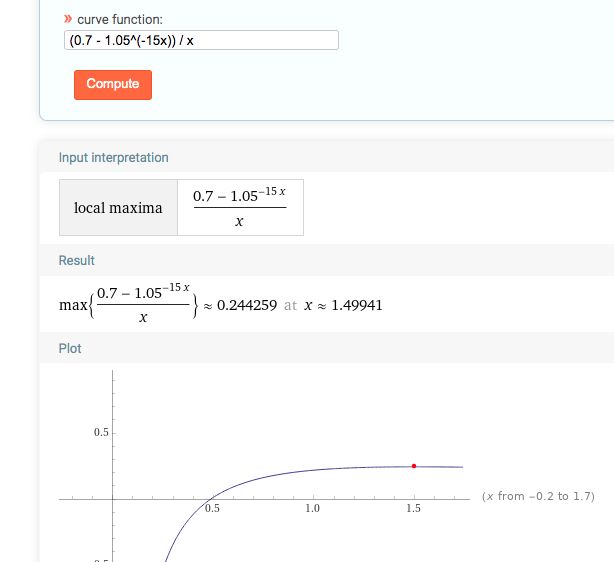Click the red maximum point on the plot
The width and height of the screenshot is (614, 562).
point(413,466)
